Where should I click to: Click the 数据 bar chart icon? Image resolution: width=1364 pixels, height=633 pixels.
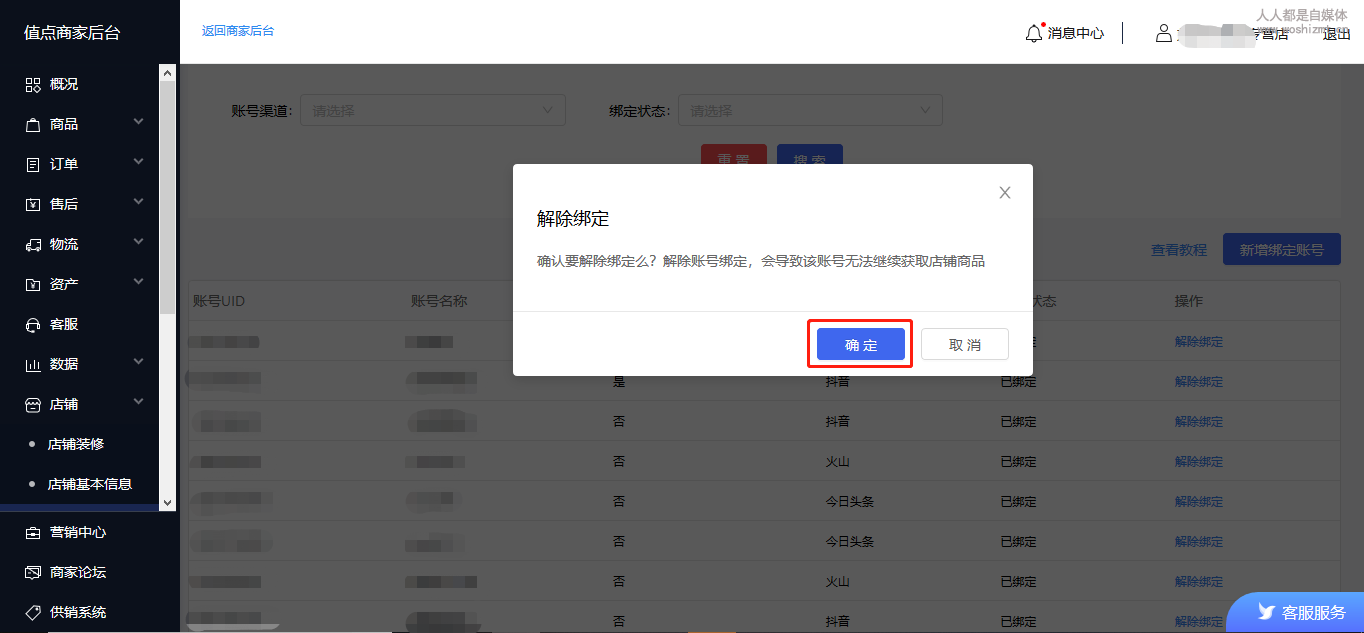pyautogui.click(x=33, y=364)
